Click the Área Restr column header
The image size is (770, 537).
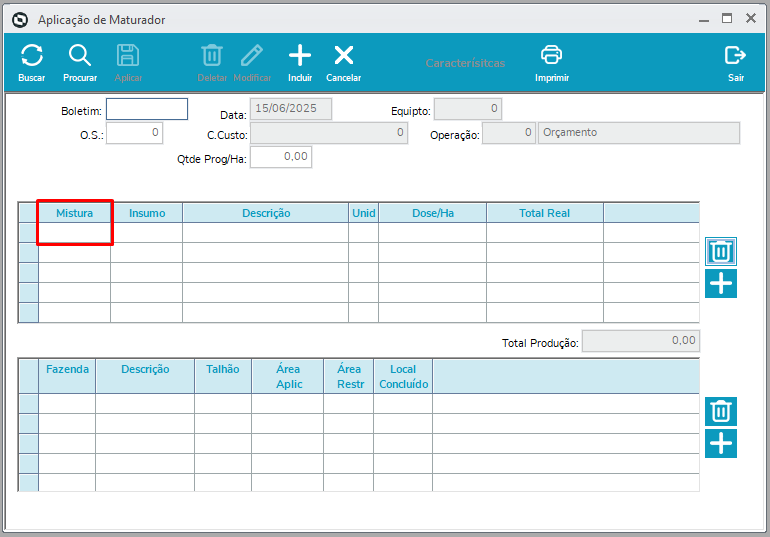[x=349, y=376]
